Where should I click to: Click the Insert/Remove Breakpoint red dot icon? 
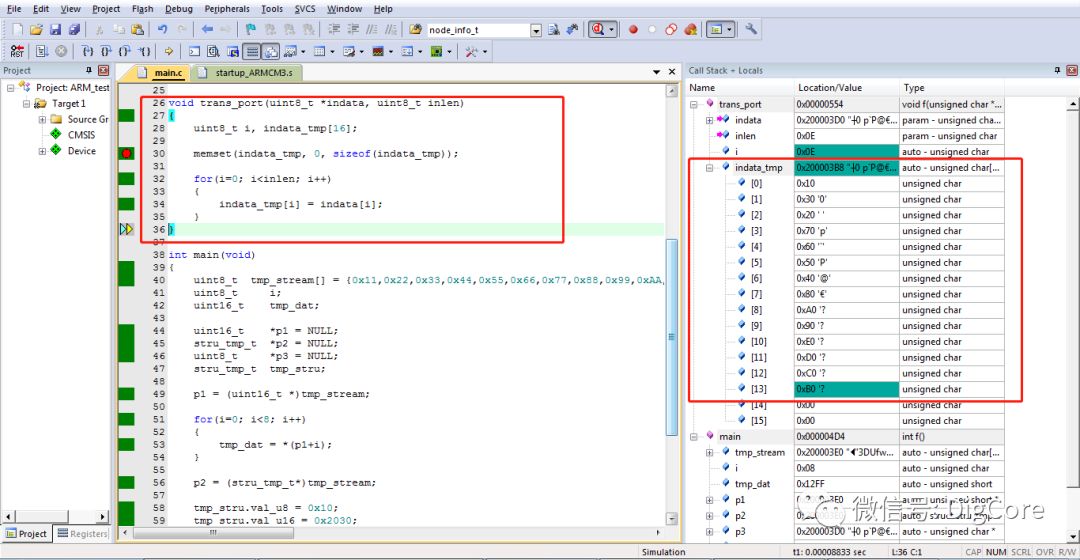633,30
